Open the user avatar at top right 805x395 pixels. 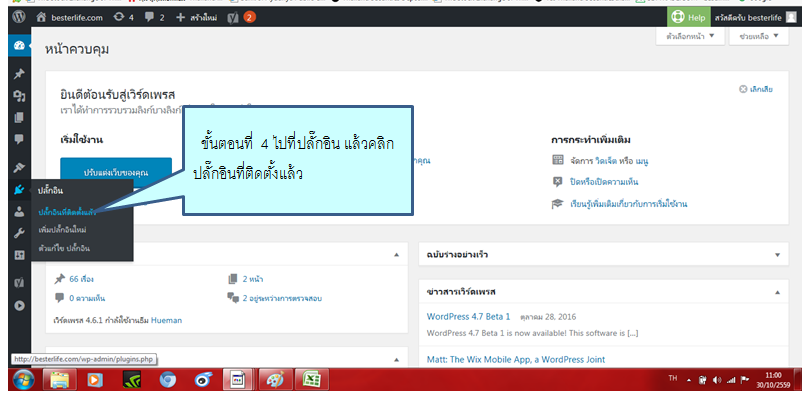point(792,17)
